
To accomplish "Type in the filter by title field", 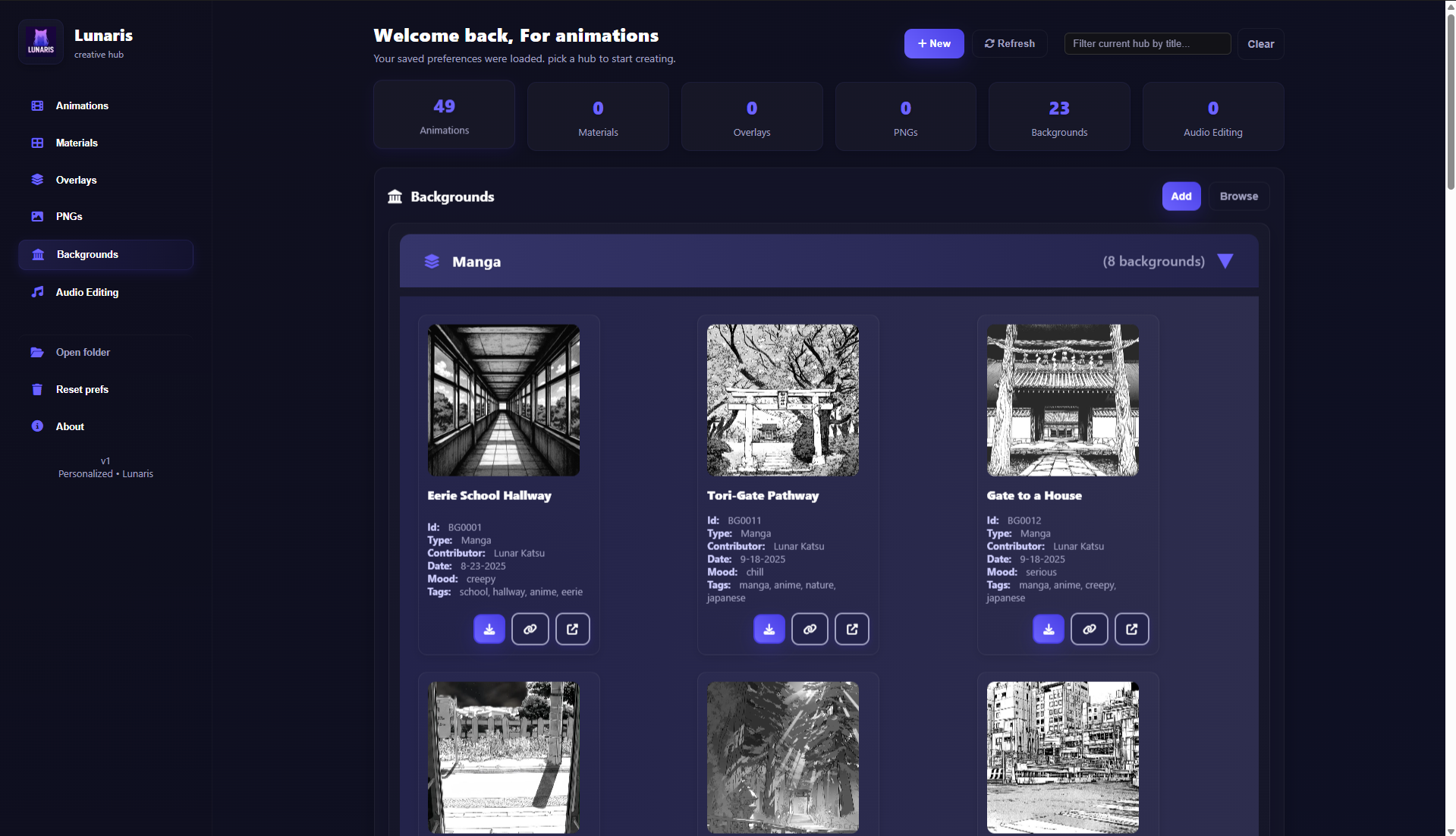I will [x=1146, y=43].
